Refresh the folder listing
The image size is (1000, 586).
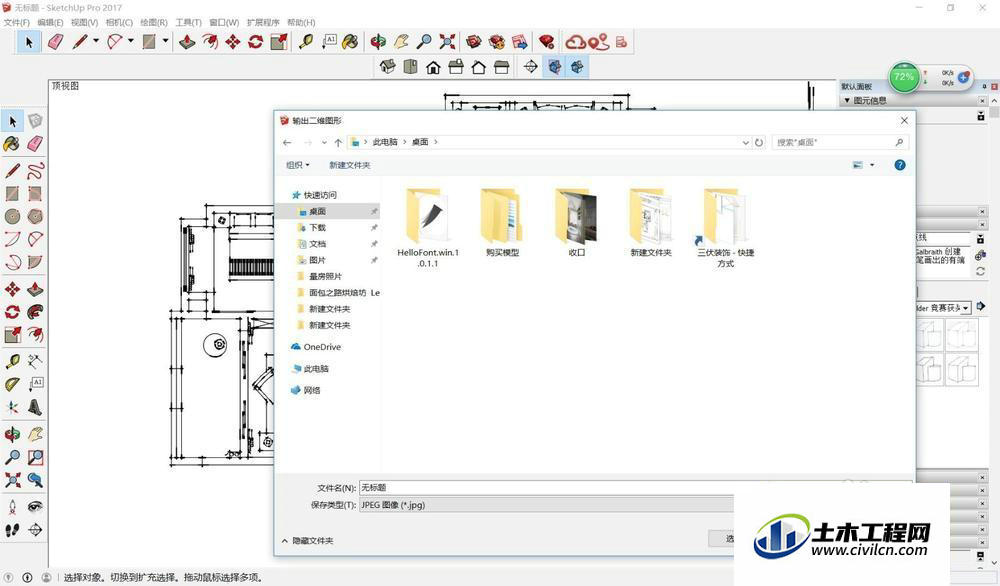(x=759, y=142)
